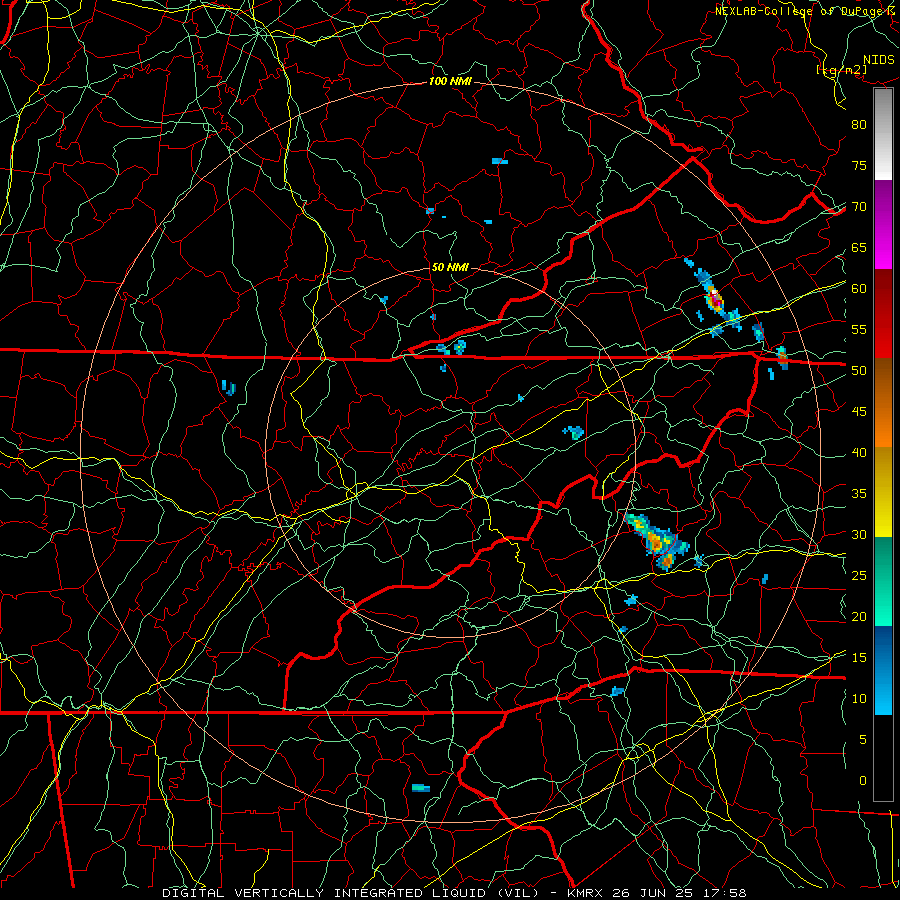This screenshot has height=900, width=900.
Task: Click the 50 NMI range ring label
Action: (449, 267)
